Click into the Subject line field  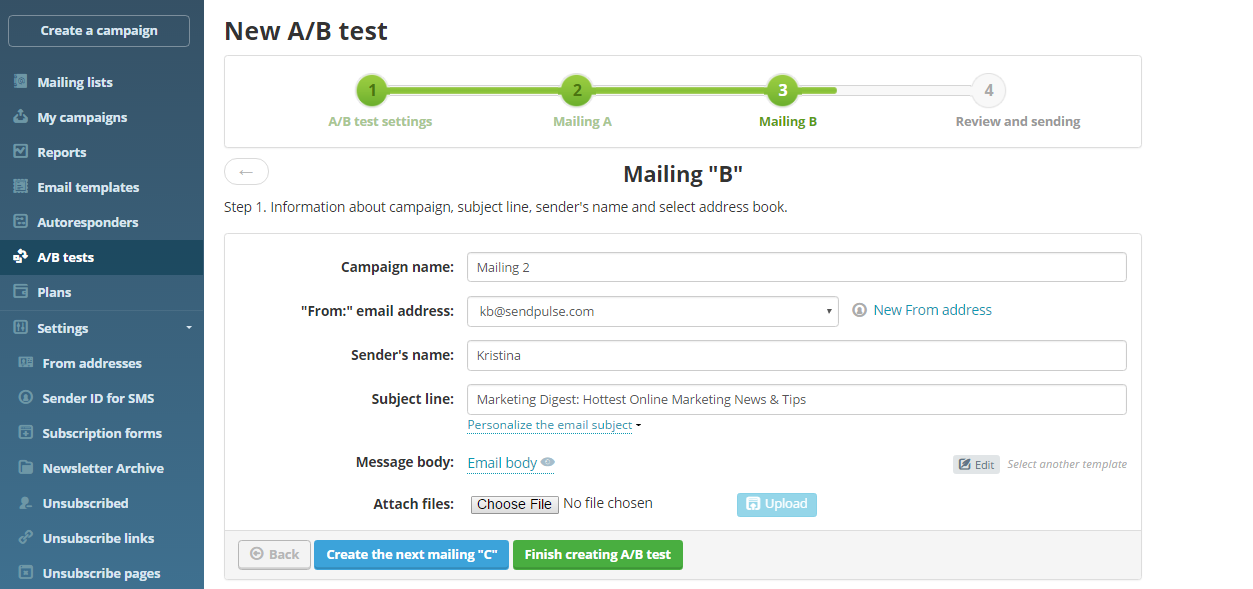[x=796, y=399]
